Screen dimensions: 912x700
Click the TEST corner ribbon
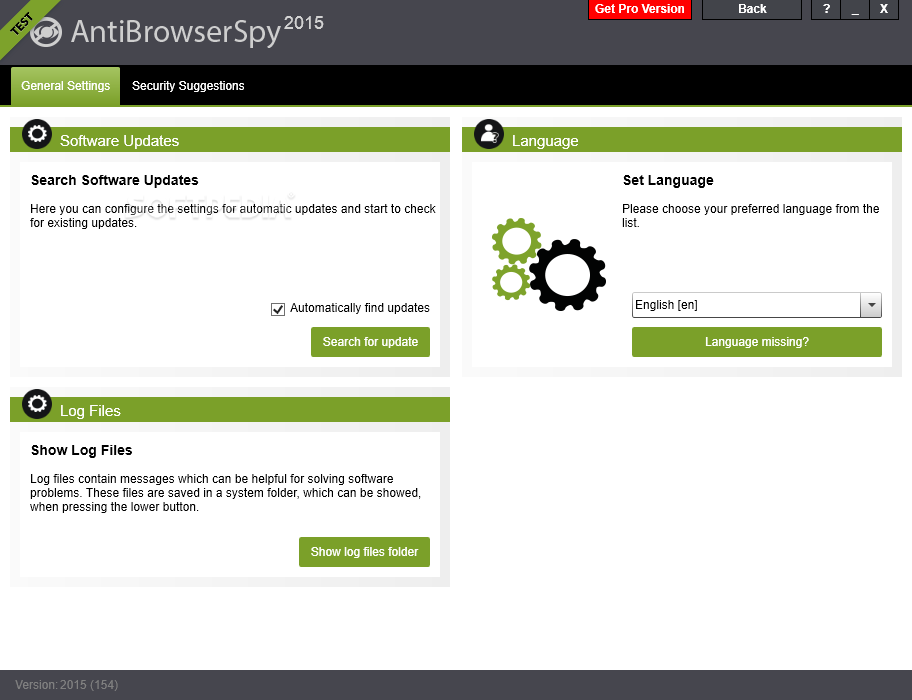(x=22, y=24)
